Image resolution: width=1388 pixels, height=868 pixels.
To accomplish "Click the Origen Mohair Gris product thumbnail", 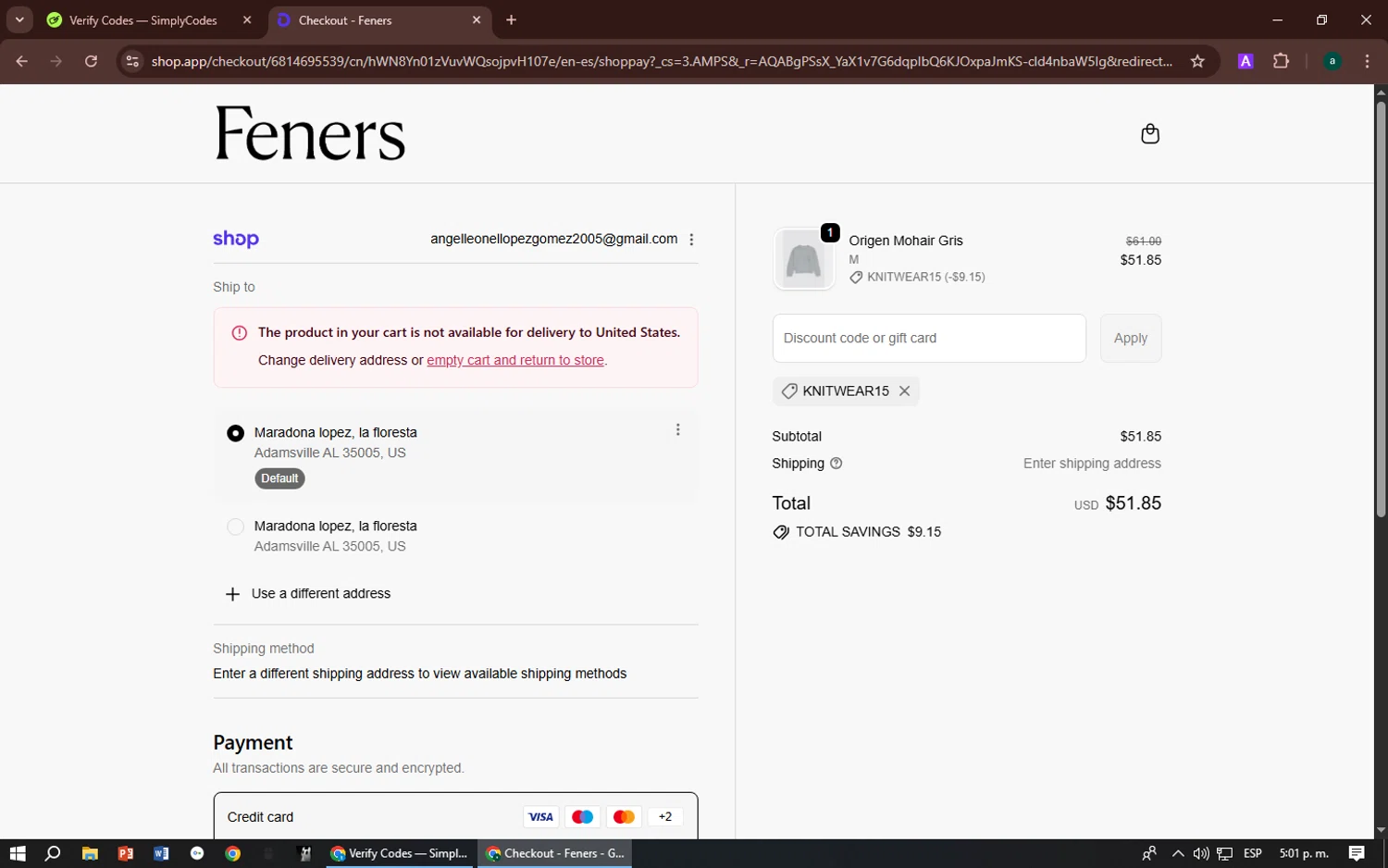I will coord(803,259).
